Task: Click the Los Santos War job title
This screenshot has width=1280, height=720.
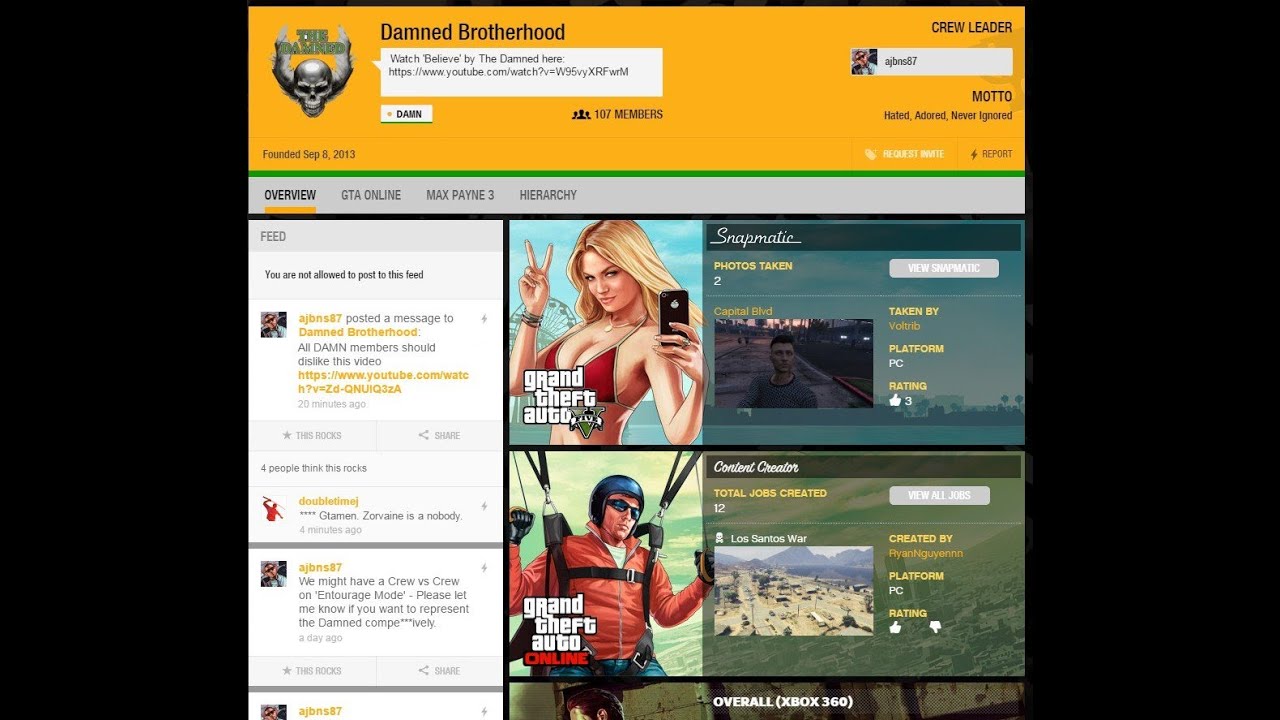Action: click(x=768, y=539)
